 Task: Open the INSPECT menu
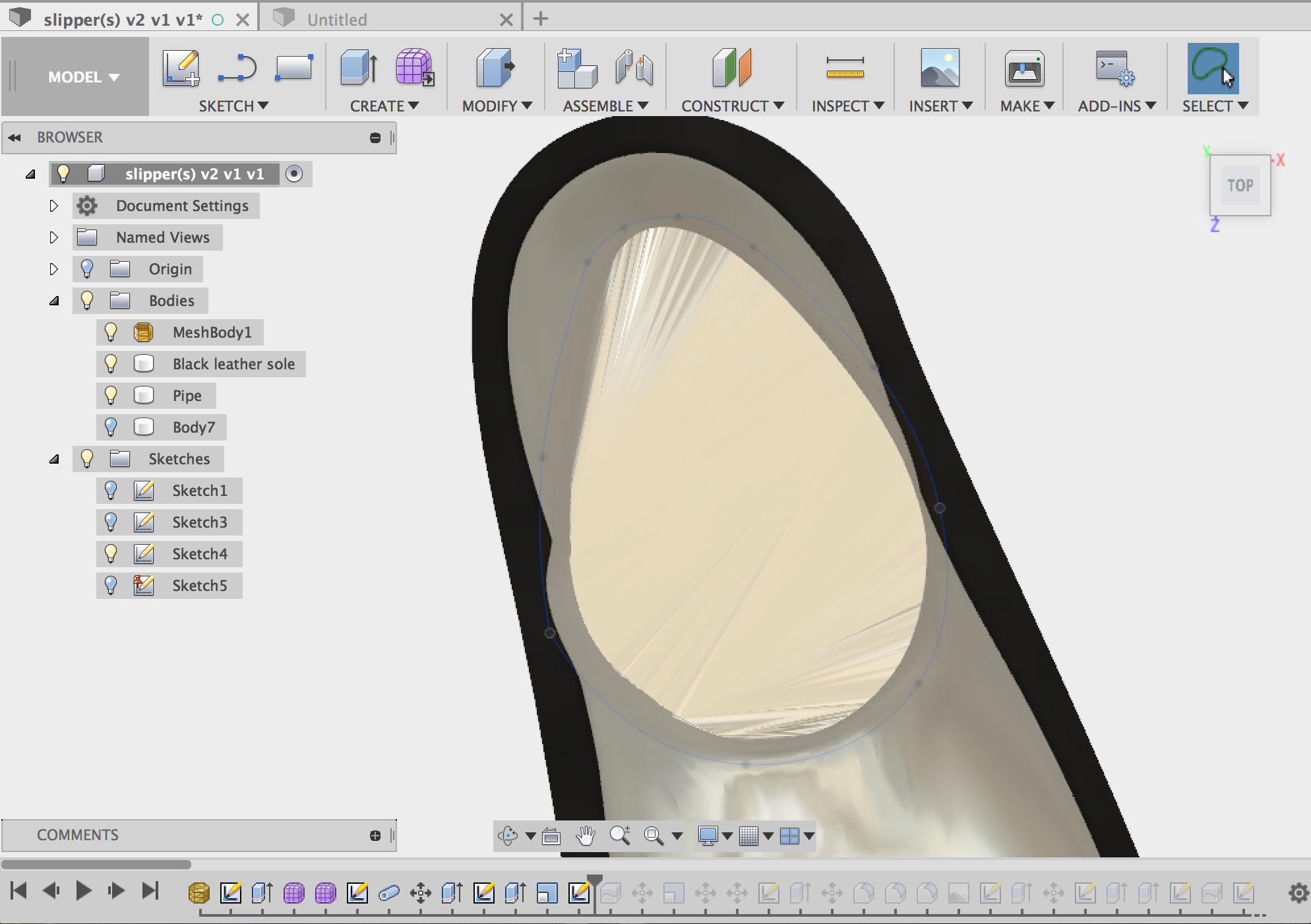pos(847,106)
